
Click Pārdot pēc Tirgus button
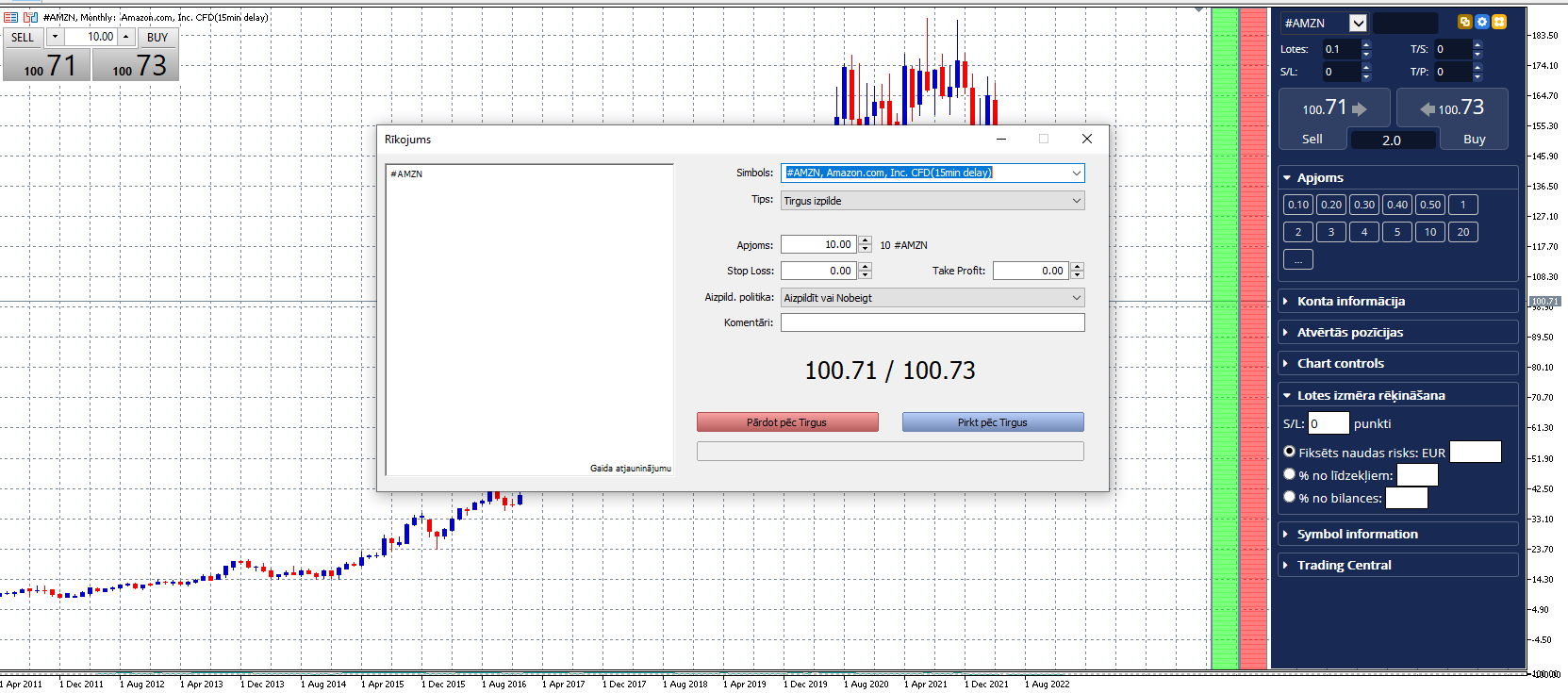(787, 422)
